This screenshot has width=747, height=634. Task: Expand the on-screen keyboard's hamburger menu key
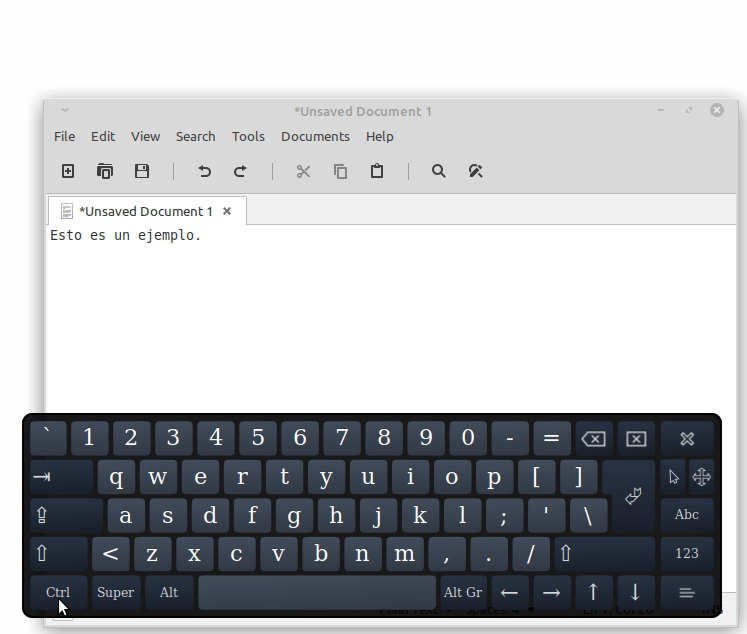click(686, 592)
